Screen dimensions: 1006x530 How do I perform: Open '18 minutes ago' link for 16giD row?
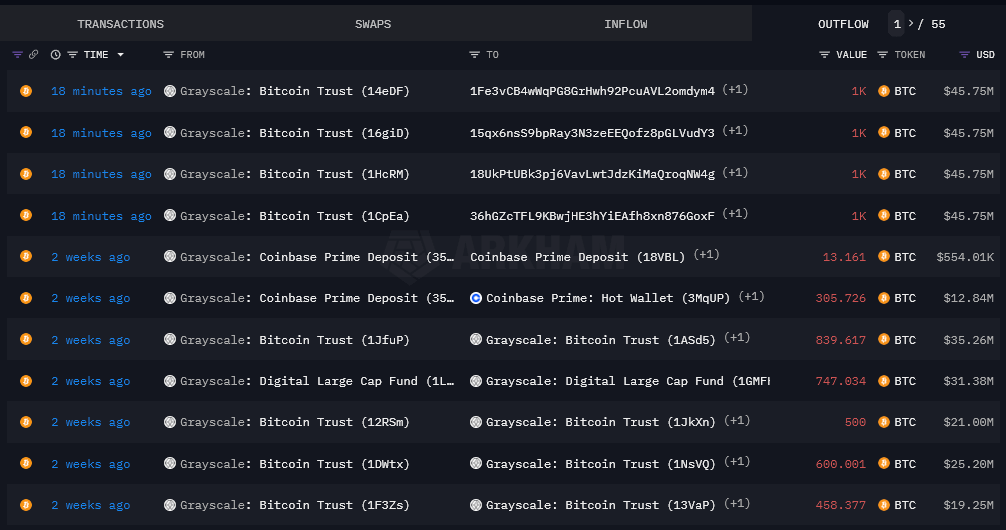point(101,133)
